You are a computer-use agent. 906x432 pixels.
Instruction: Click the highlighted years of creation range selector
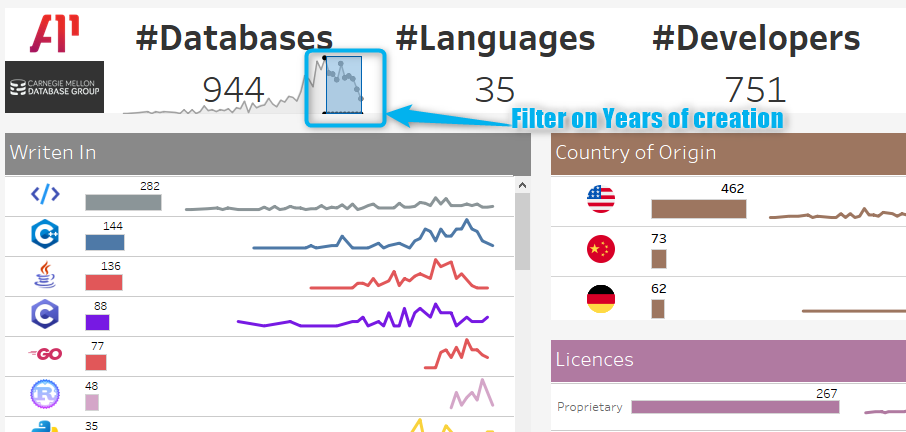coord(344,84)
